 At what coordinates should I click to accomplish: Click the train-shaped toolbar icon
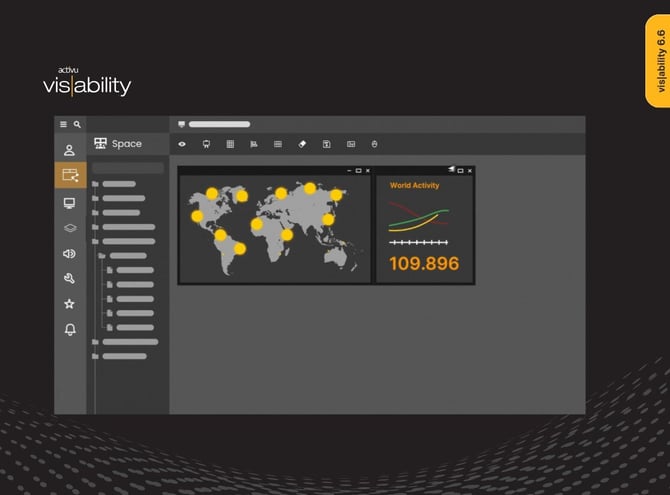tap(206, 144)
